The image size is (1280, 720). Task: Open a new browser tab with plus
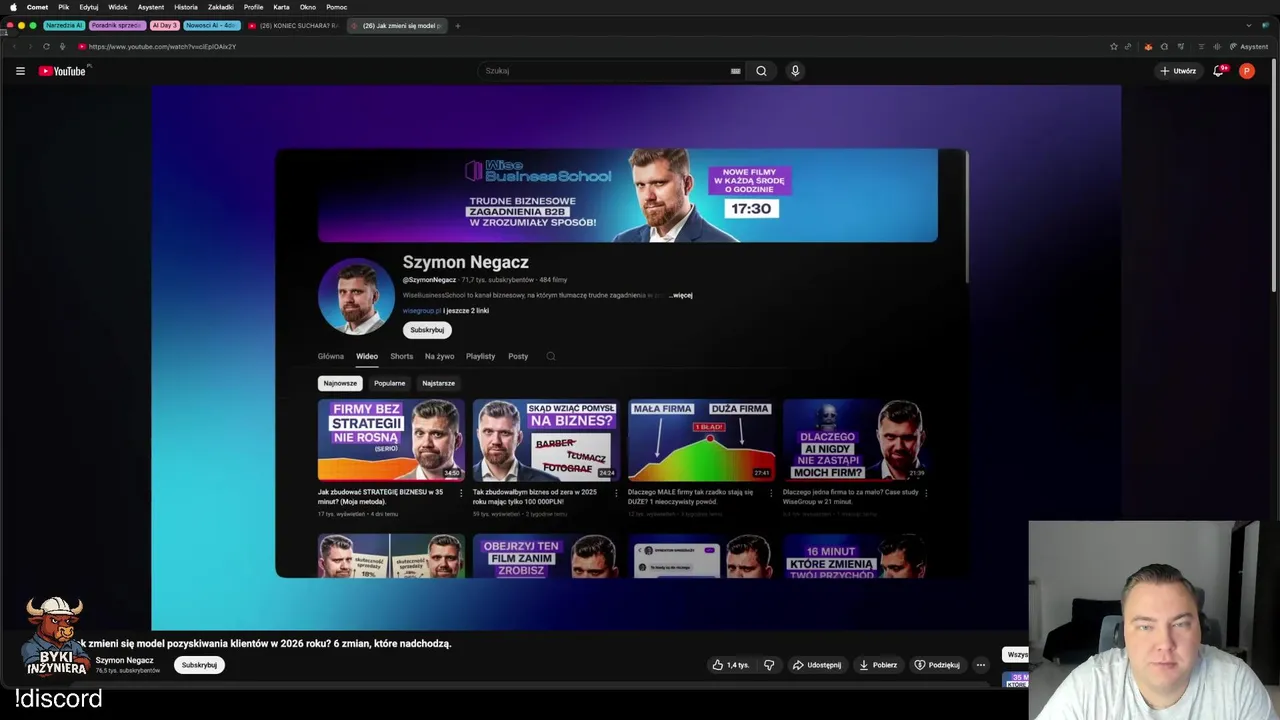[x=457, y=25]
